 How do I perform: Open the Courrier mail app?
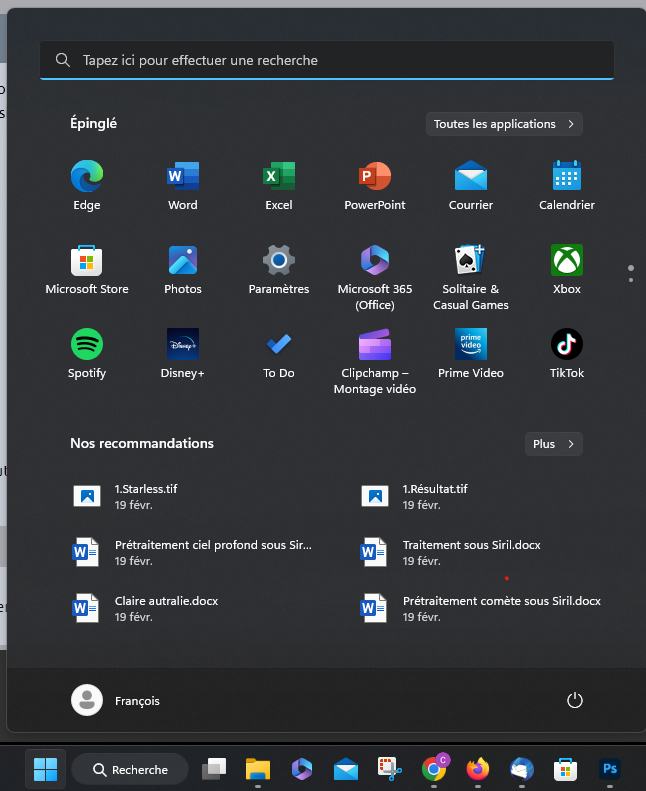point(471,186)
